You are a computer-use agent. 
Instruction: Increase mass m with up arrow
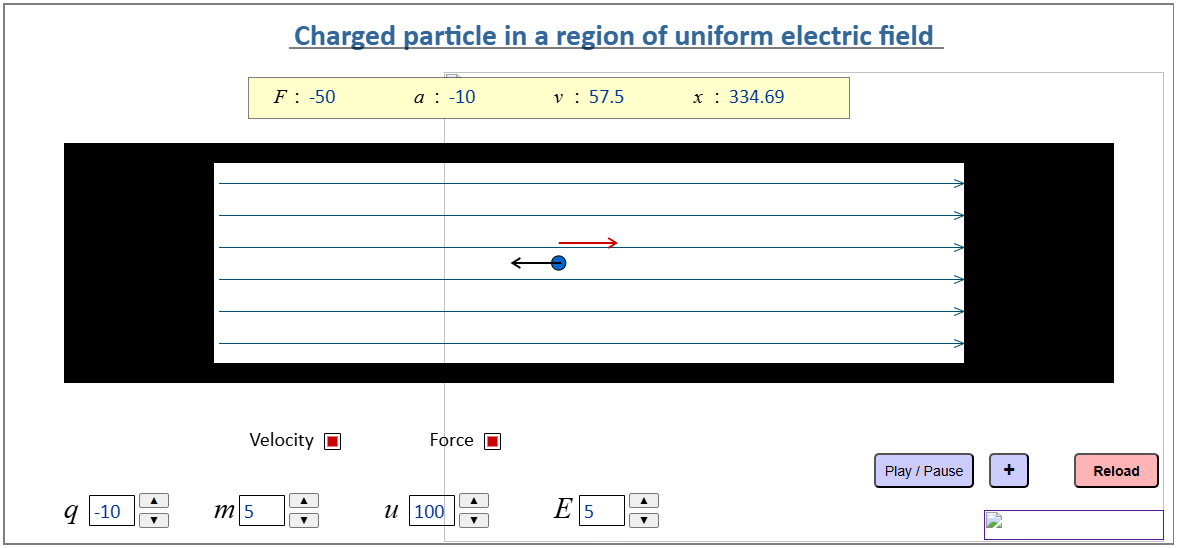(304, 501)
